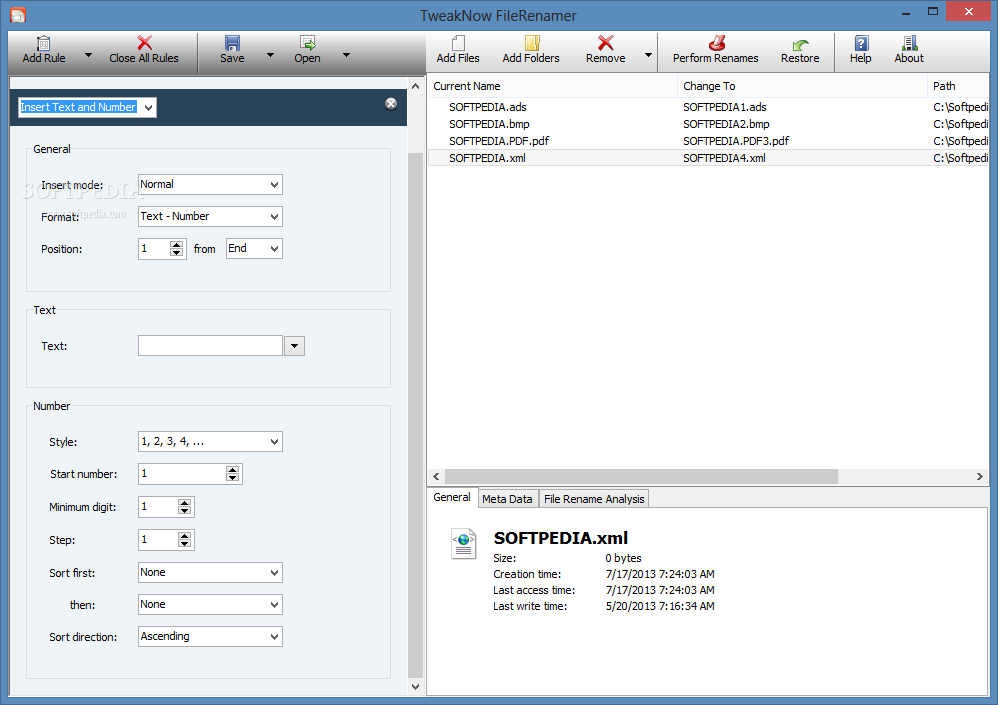Image resolution: width=998 pixels, height=705 pixels.
Task: Close the Insert Text and Number rule
Action: point(391,104)
